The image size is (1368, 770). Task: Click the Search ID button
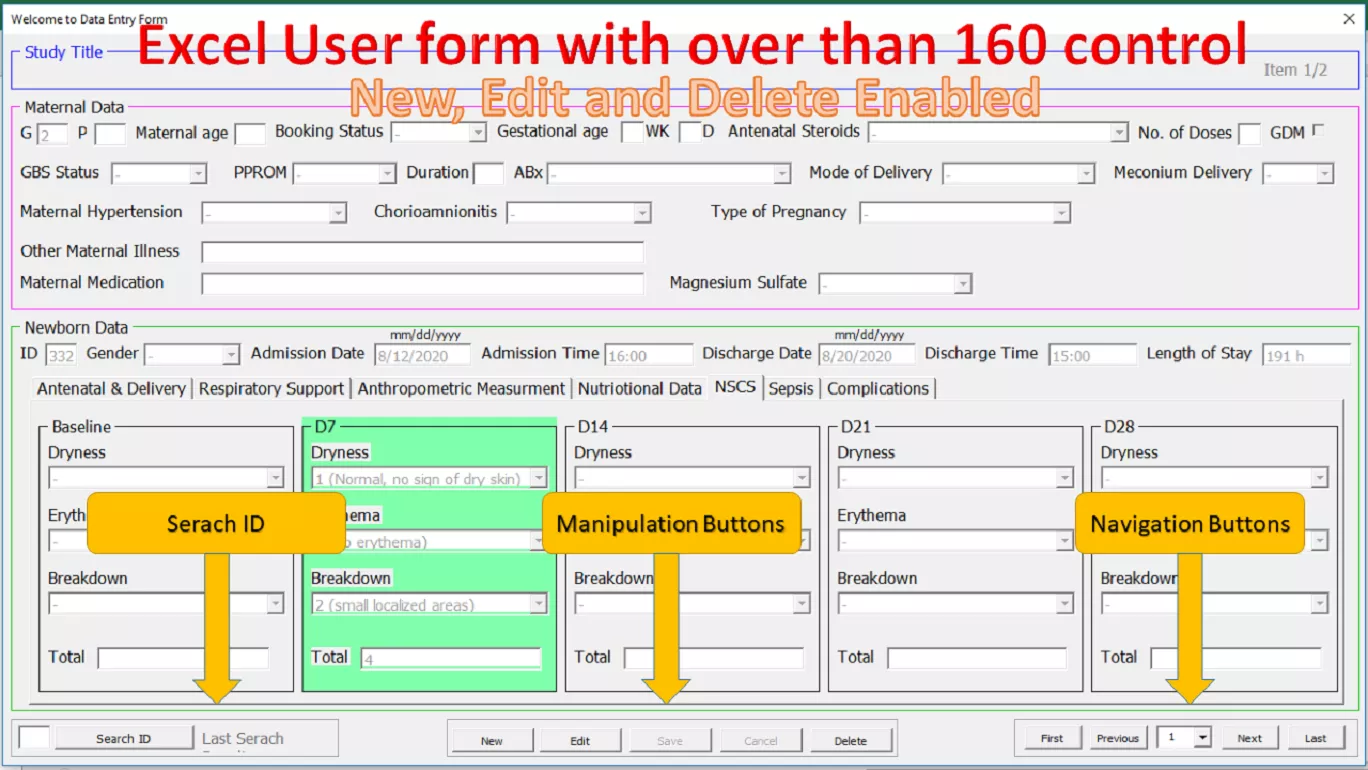click(x=124, y=739)
